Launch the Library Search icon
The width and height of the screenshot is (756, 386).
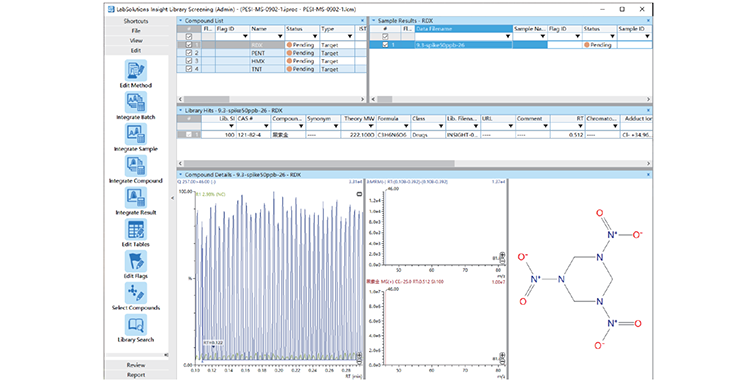[136, 325]
